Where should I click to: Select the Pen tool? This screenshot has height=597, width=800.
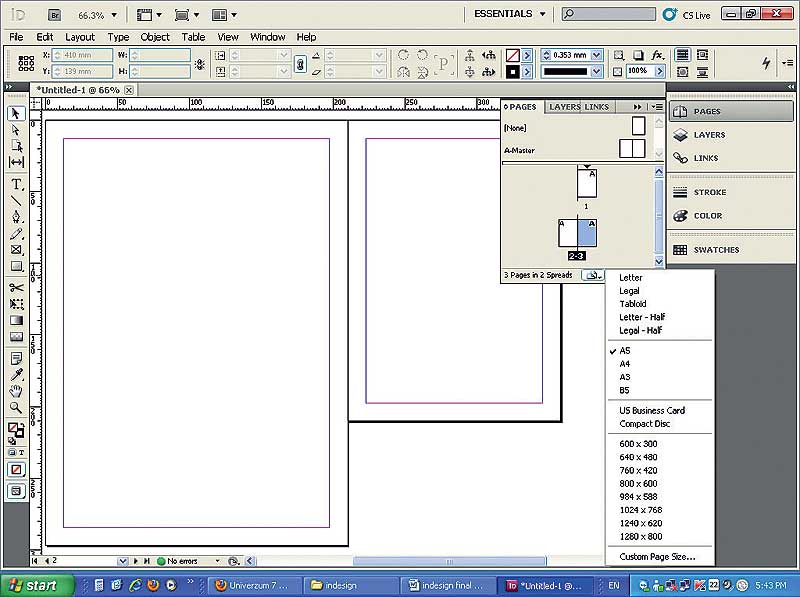pos(16,217)
